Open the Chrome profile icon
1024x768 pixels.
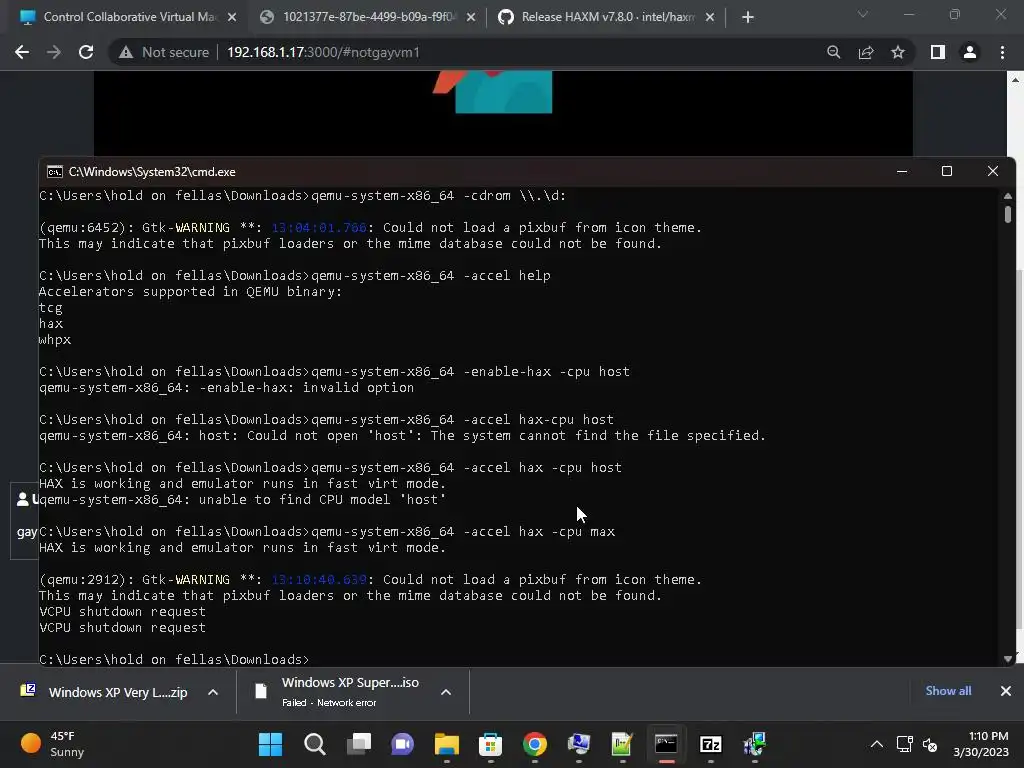pos(970,52)
